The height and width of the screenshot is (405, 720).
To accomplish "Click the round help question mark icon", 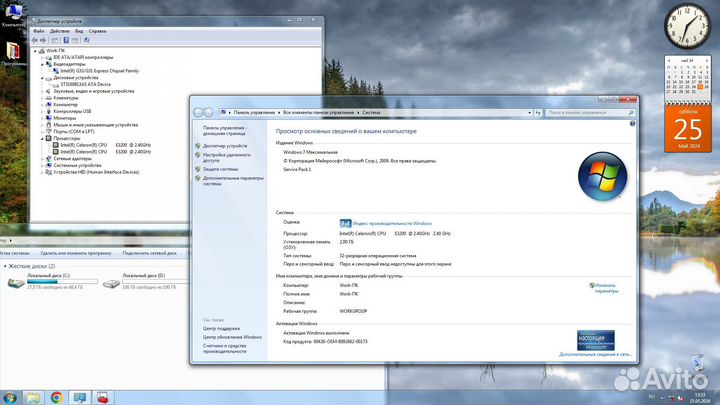I will [632, 124].
